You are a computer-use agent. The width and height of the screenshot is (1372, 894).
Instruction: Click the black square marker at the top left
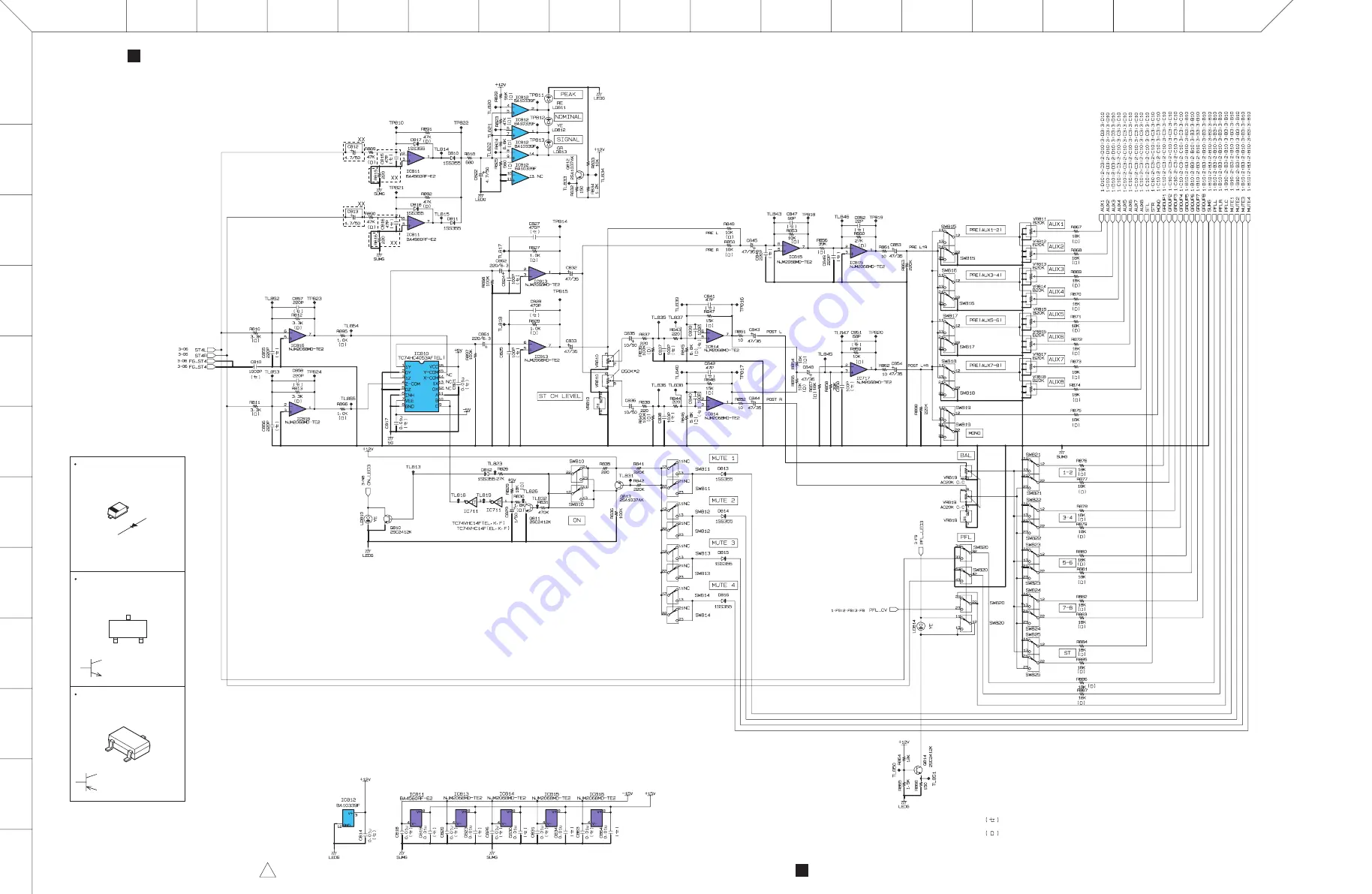tap(134, 56)
